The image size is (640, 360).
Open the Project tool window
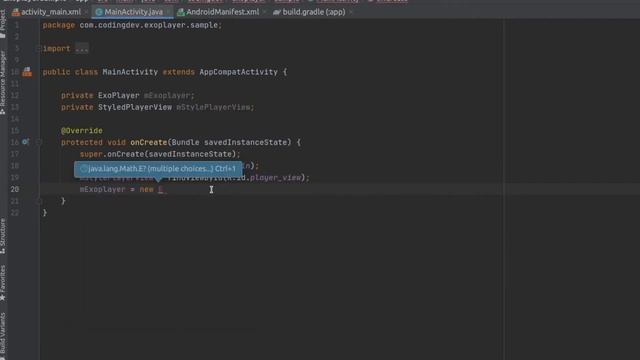coord(3,24)
